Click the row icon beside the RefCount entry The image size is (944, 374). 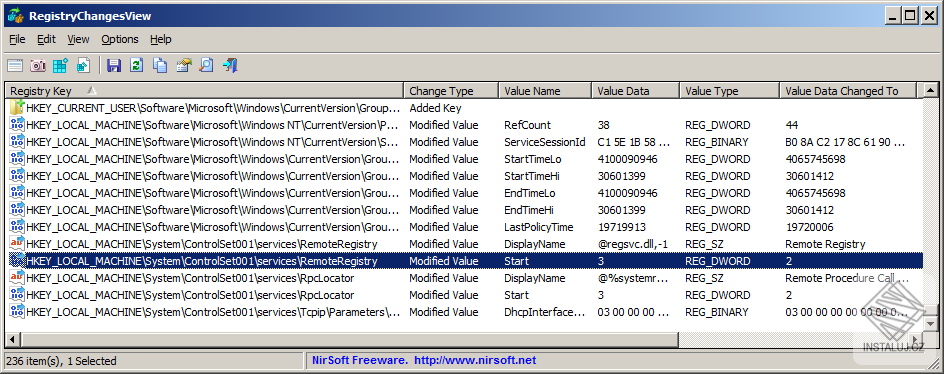tap(17, 125)
